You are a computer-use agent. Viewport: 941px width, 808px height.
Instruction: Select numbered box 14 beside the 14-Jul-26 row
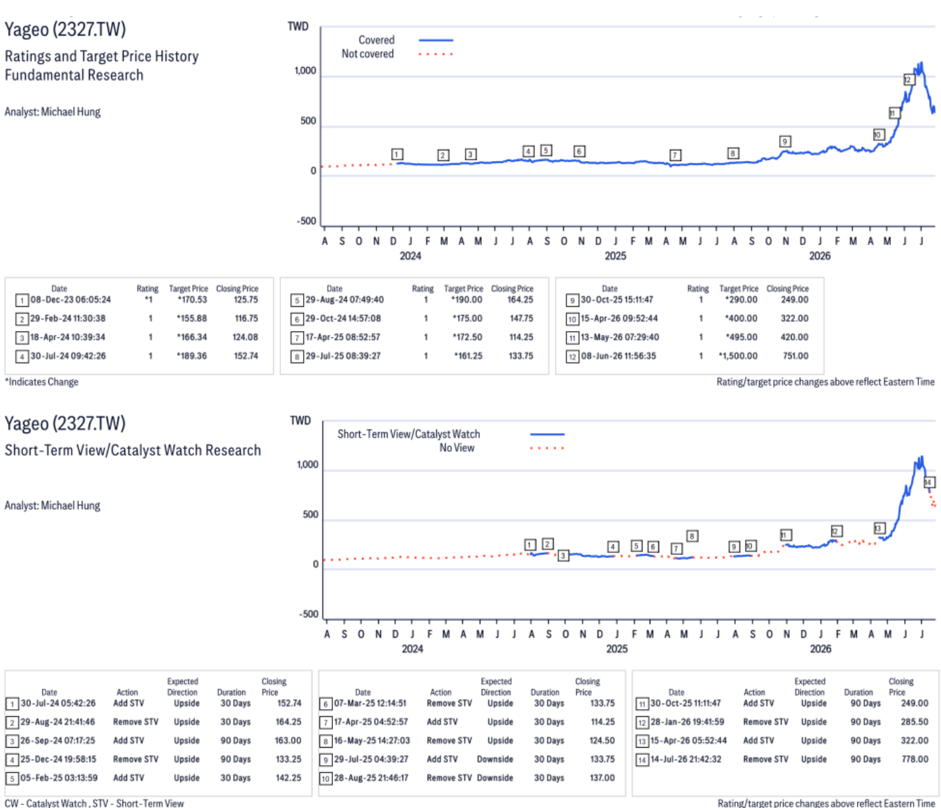tap(642, 760)
